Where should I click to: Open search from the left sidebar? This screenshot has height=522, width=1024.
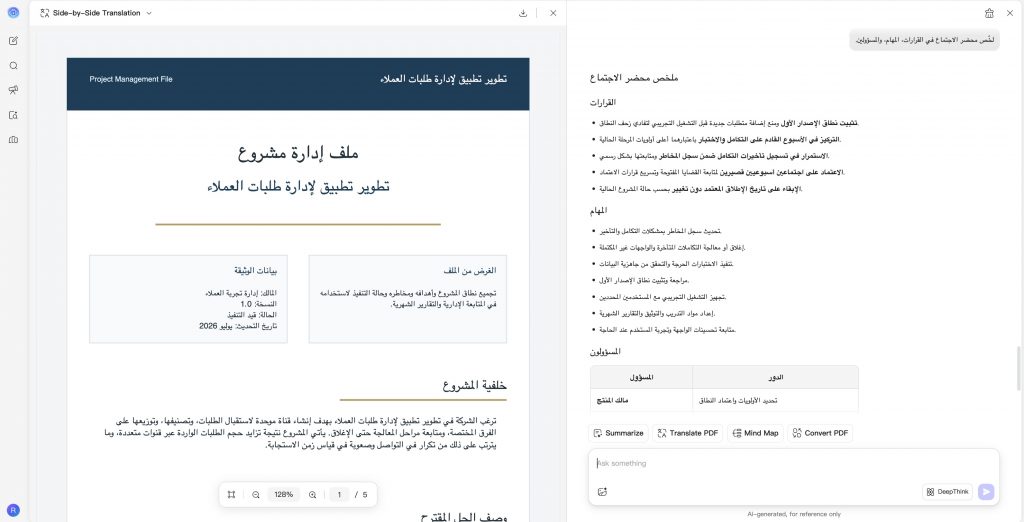point(13,65)
